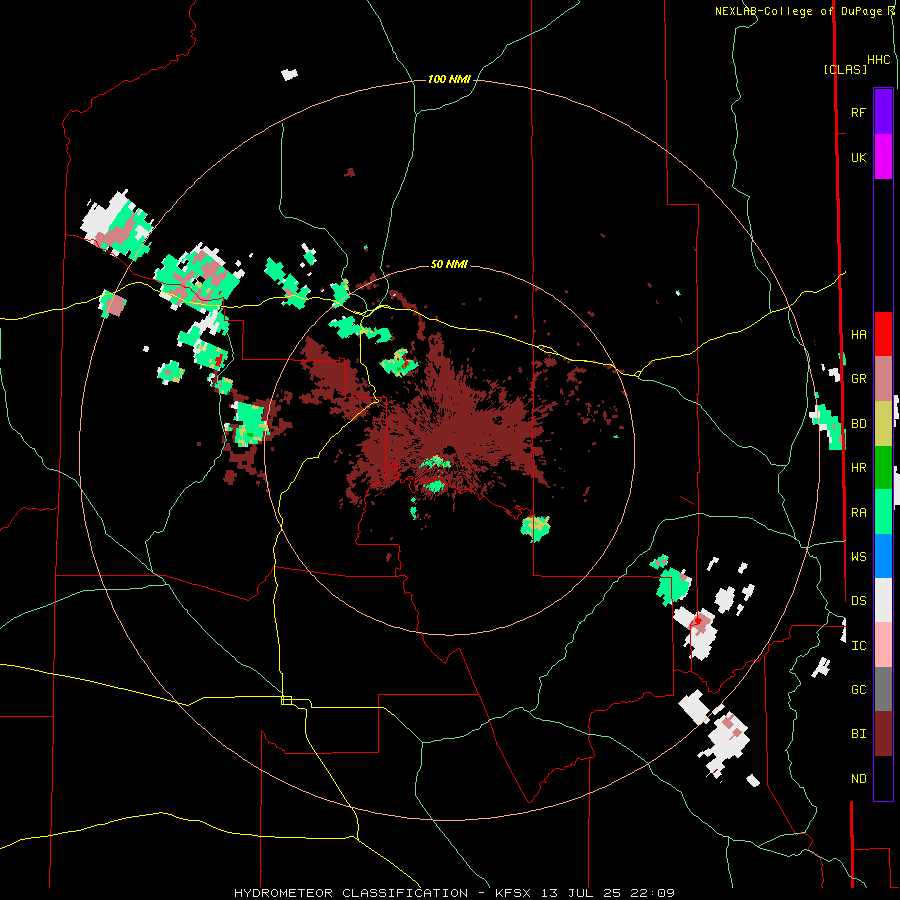This screenshot has height=900, width=900.
Task: Click the black radar site dot at center
Action: coord(448,450)
